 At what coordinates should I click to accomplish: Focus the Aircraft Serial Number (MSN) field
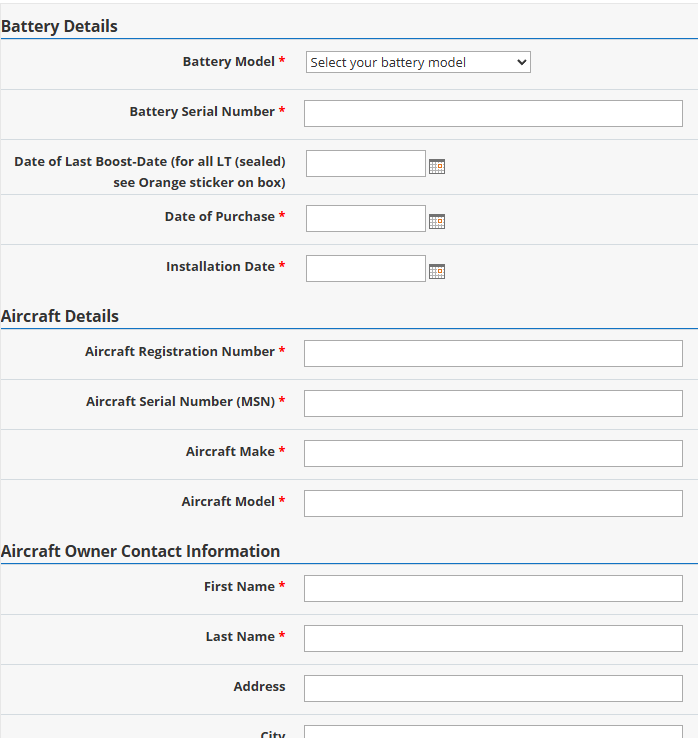click(x=493, y=403)
